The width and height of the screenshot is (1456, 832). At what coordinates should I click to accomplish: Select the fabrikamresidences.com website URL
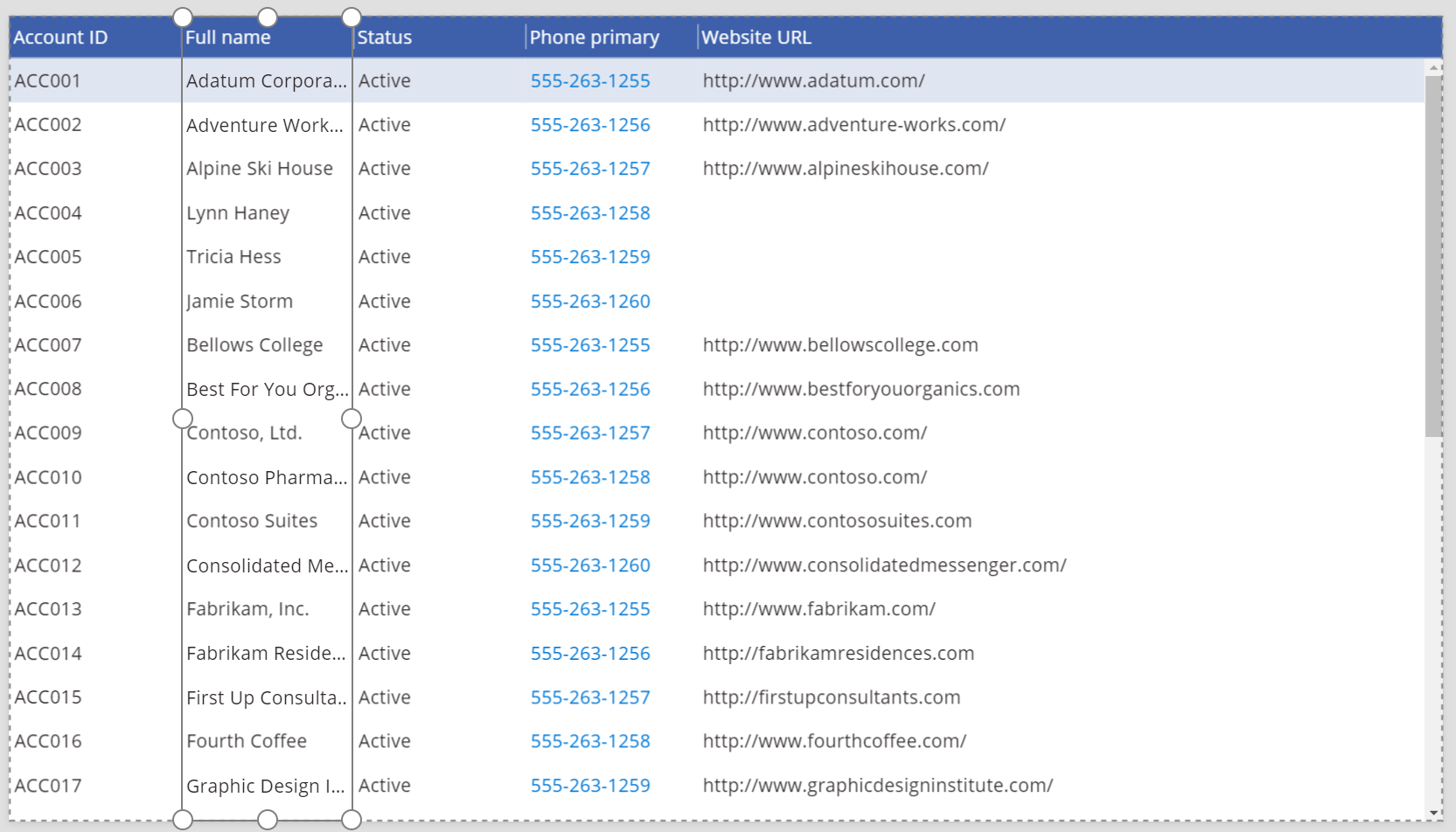839,654
